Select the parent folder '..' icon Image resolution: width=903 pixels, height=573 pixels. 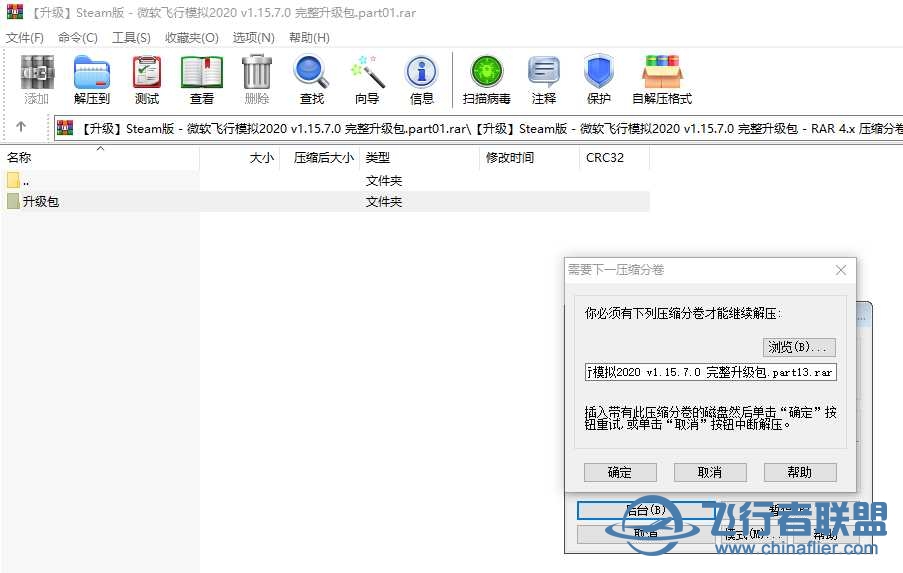(x=13, y=180)
